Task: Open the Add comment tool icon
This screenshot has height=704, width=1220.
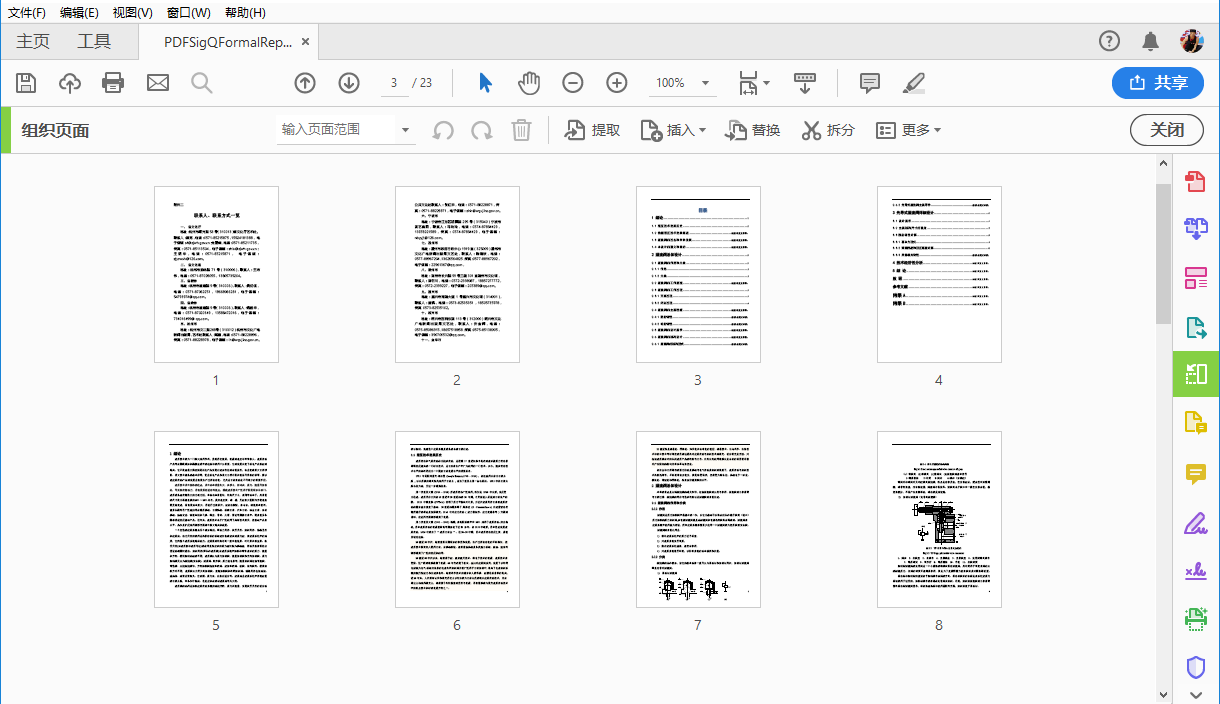Action: (x=870, y=83)
